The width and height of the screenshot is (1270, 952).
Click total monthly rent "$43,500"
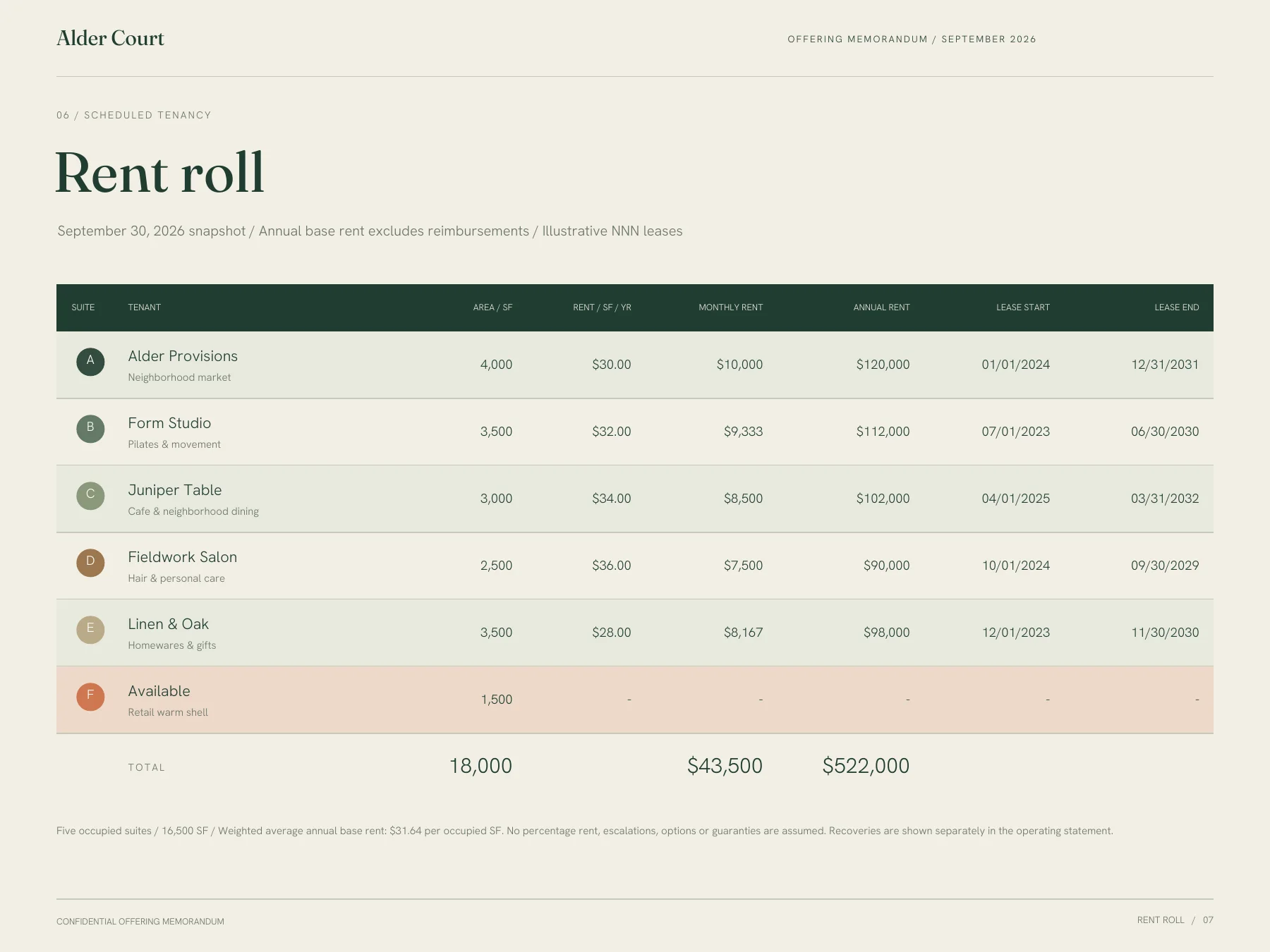(x=725, y=766)
